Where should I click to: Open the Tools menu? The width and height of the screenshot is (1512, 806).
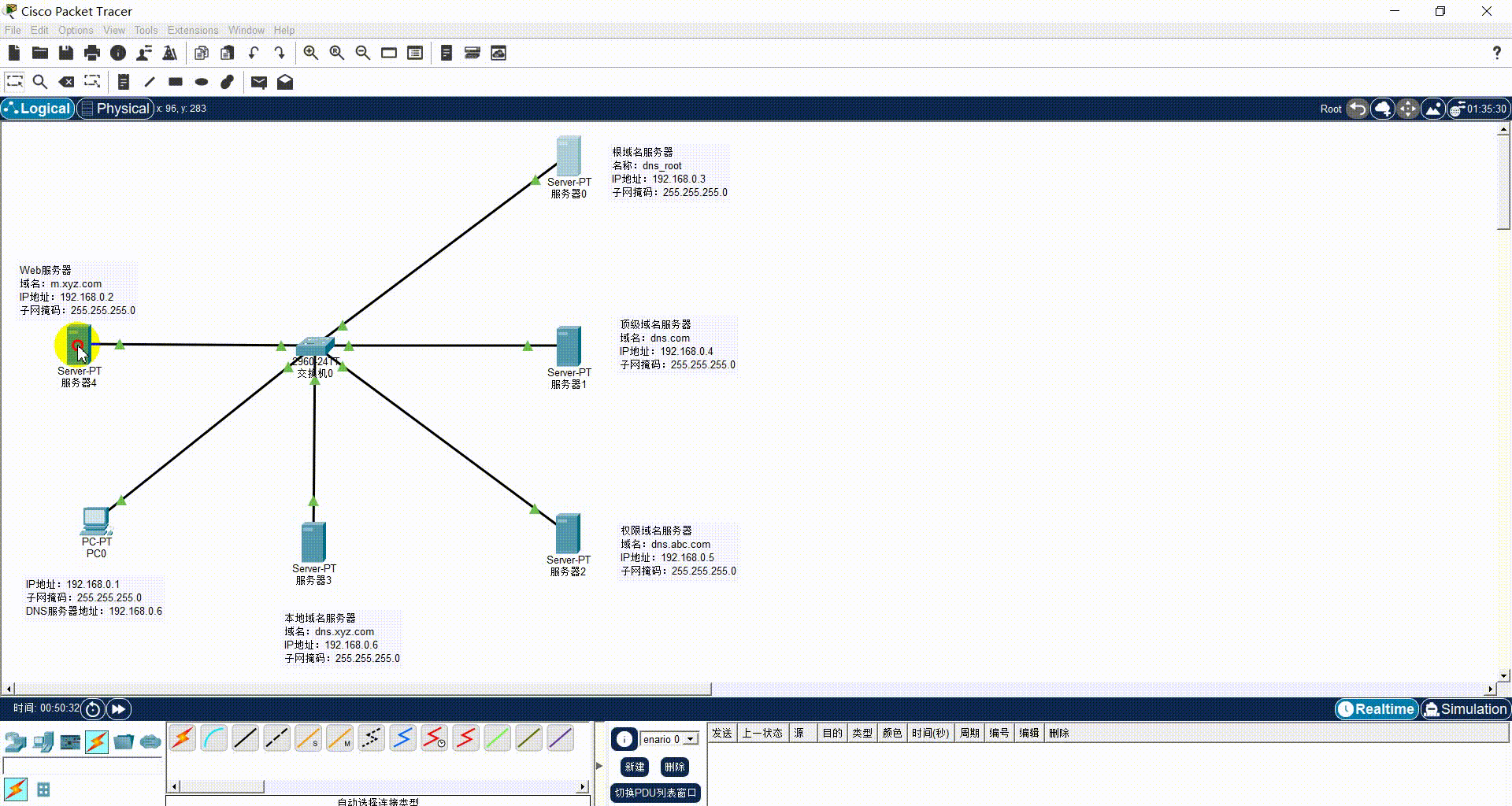[146, 30]
